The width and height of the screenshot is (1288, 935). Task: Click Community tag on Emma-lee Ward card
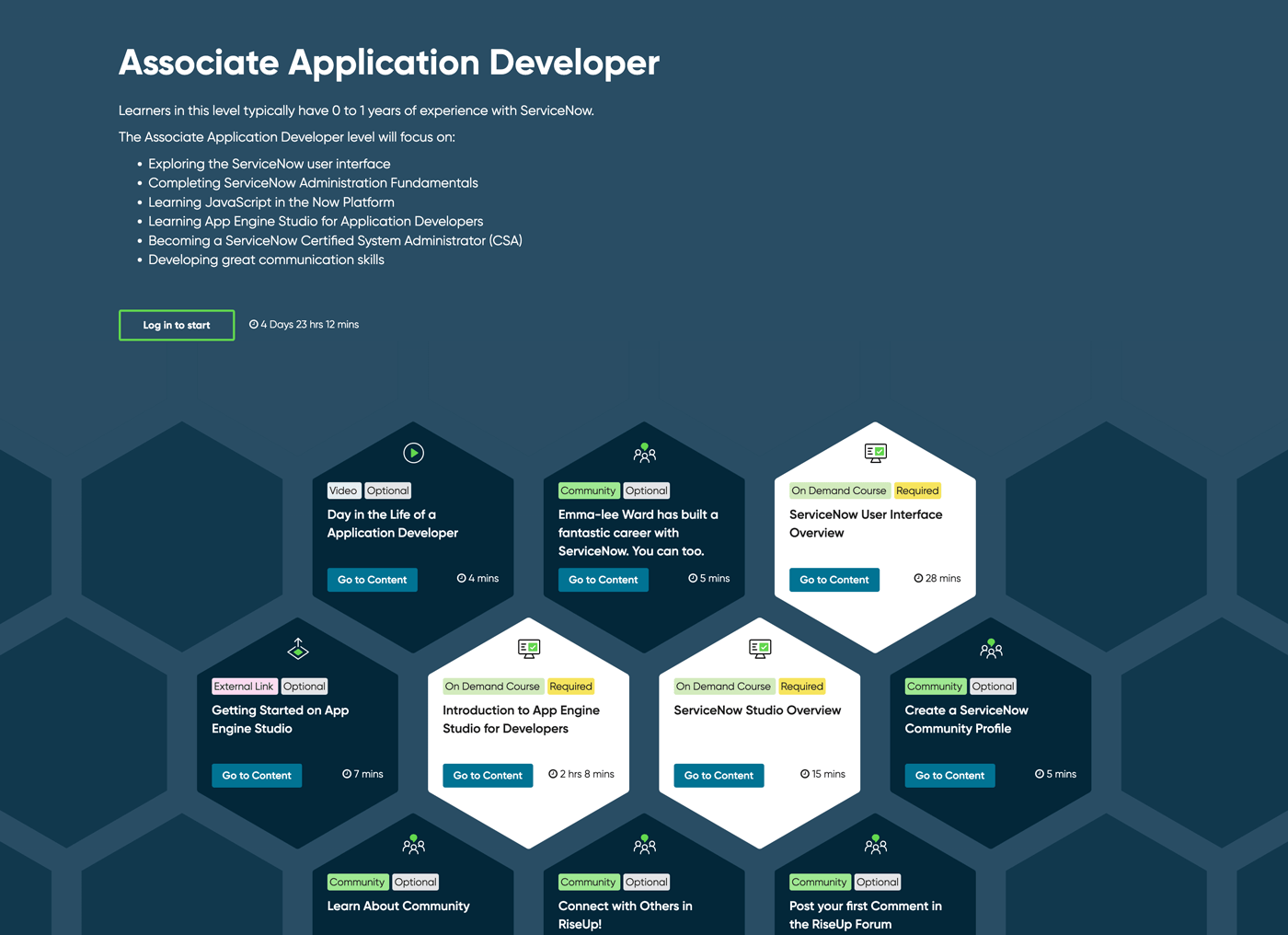click(x=589, y=491)
